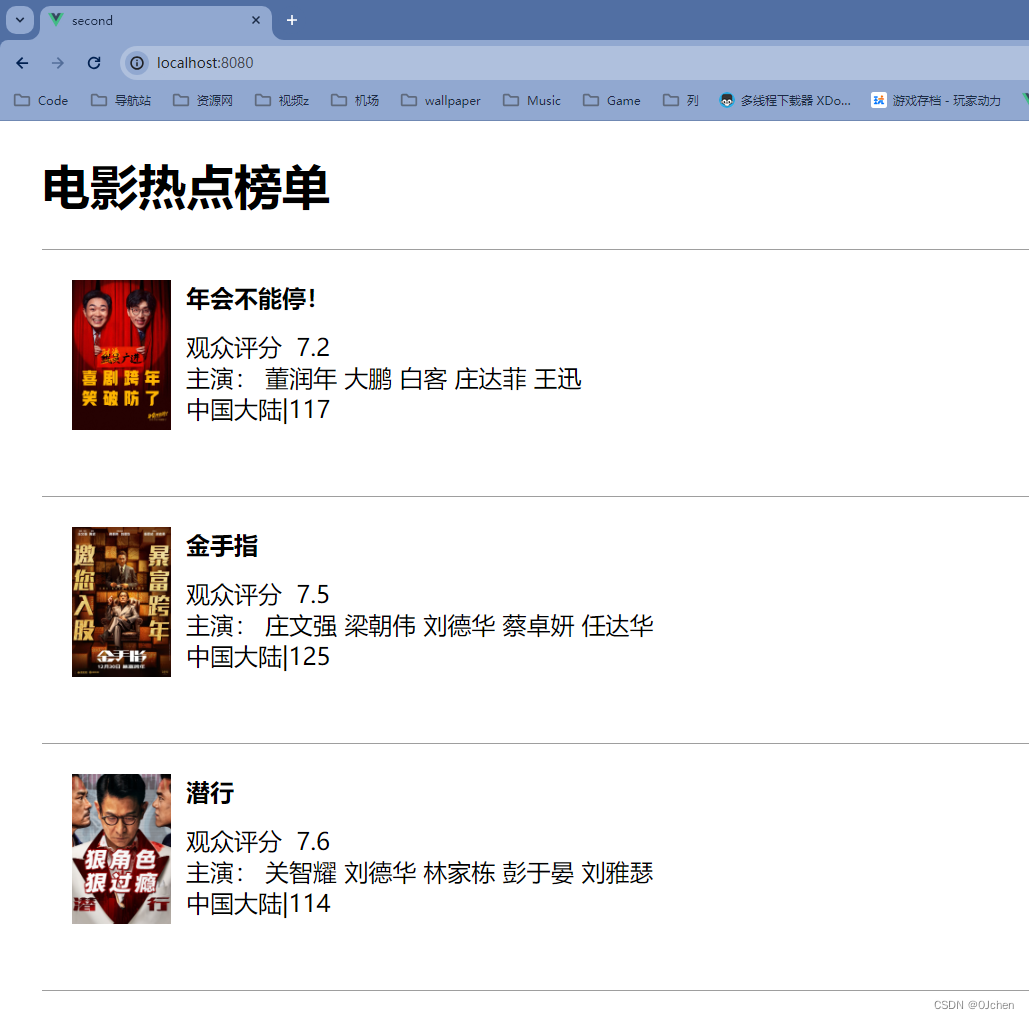This screenshot has width=1029, height=1019.
Task: Click cast line starting with 庄文强
Action: (x=420, y=626)
